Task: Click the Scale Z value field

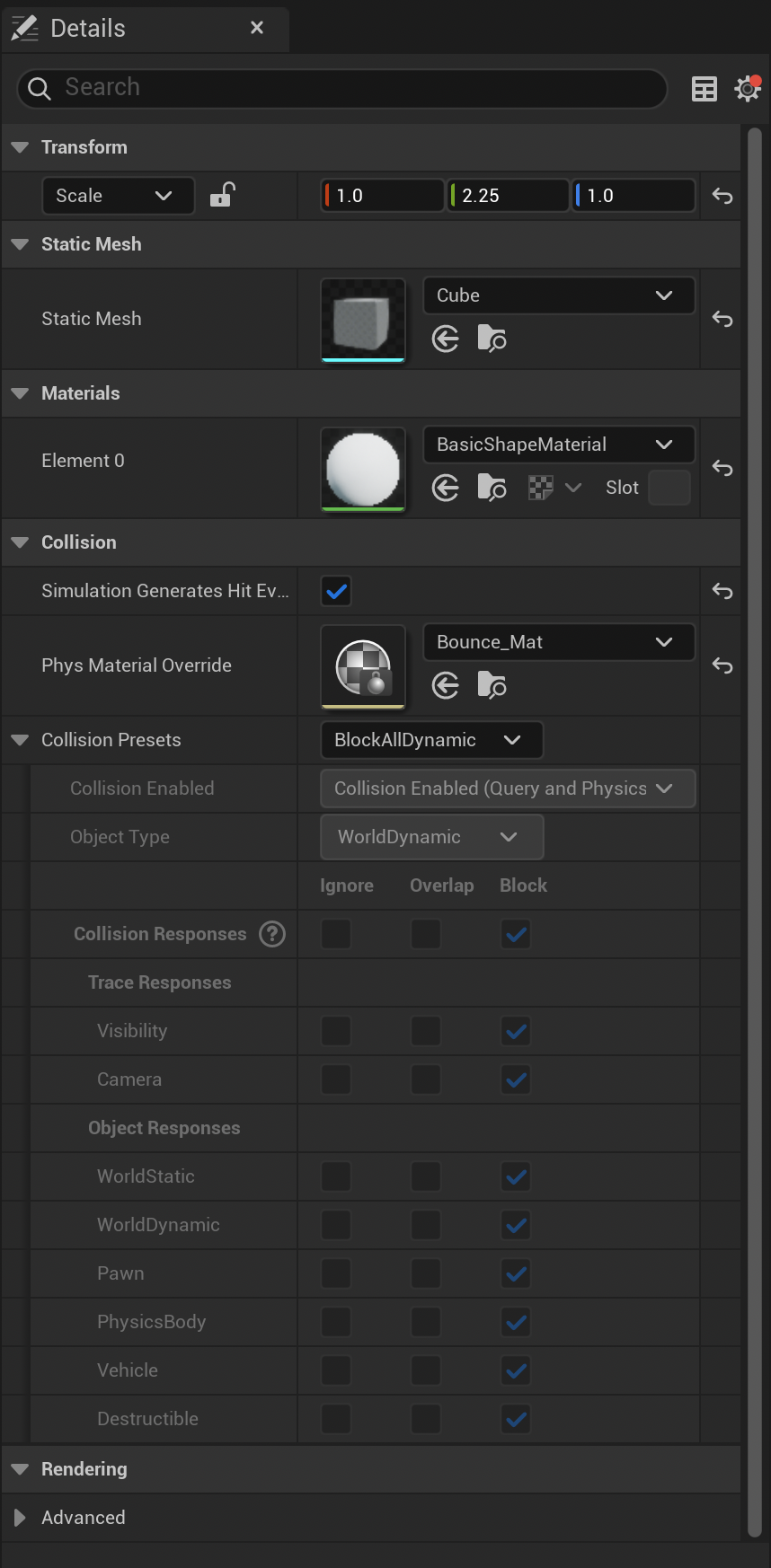Action: tap(634, 196)
